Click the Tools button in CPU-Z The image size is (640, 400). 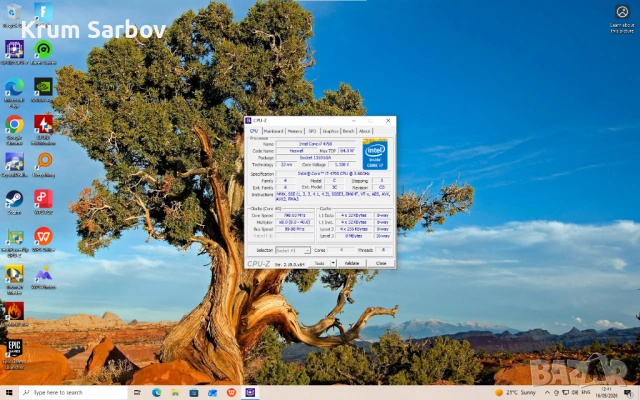pyautogui.click(x=320, y=263)
